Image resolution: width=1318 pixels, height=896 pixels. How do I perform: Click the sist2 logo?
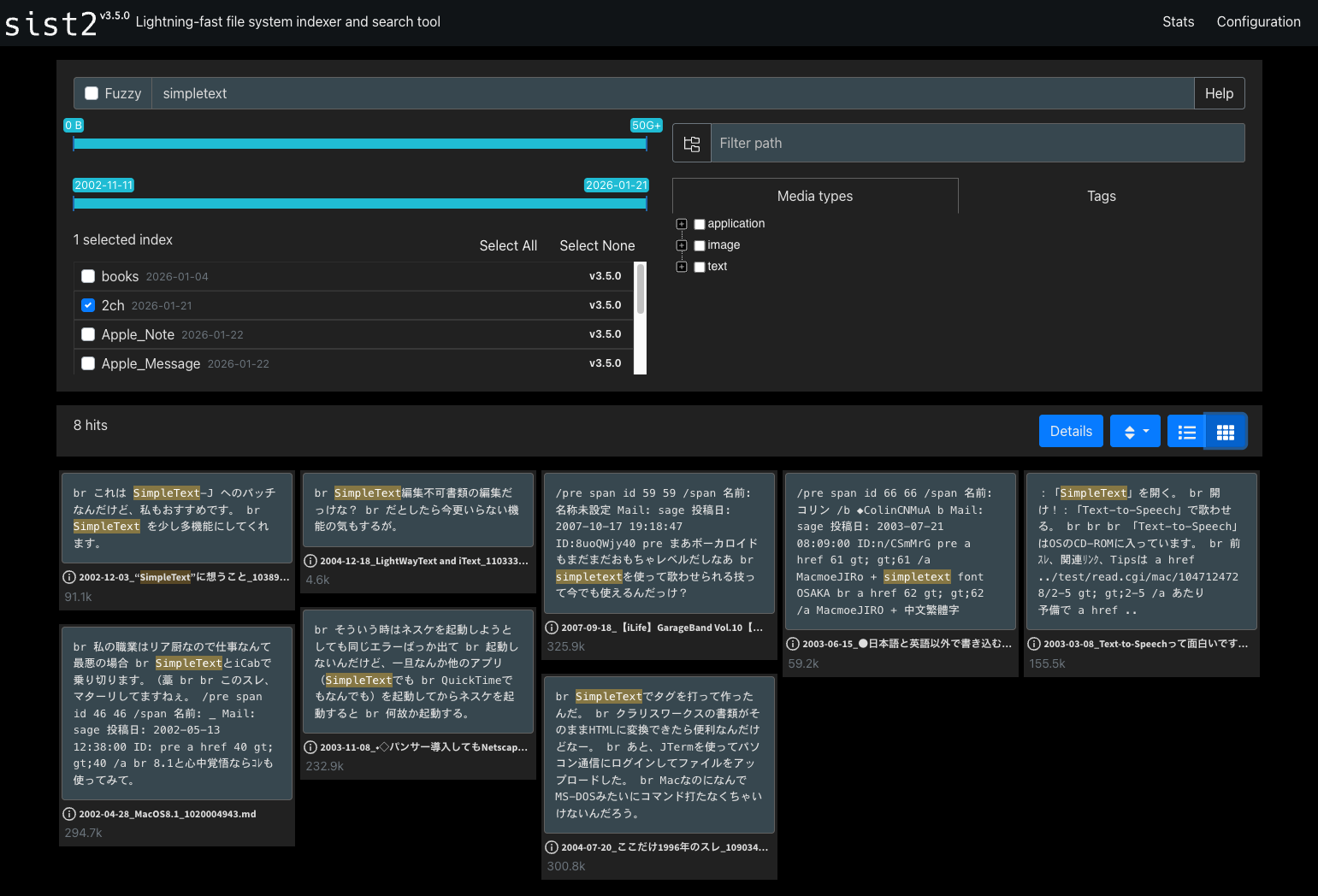(51, 23)
